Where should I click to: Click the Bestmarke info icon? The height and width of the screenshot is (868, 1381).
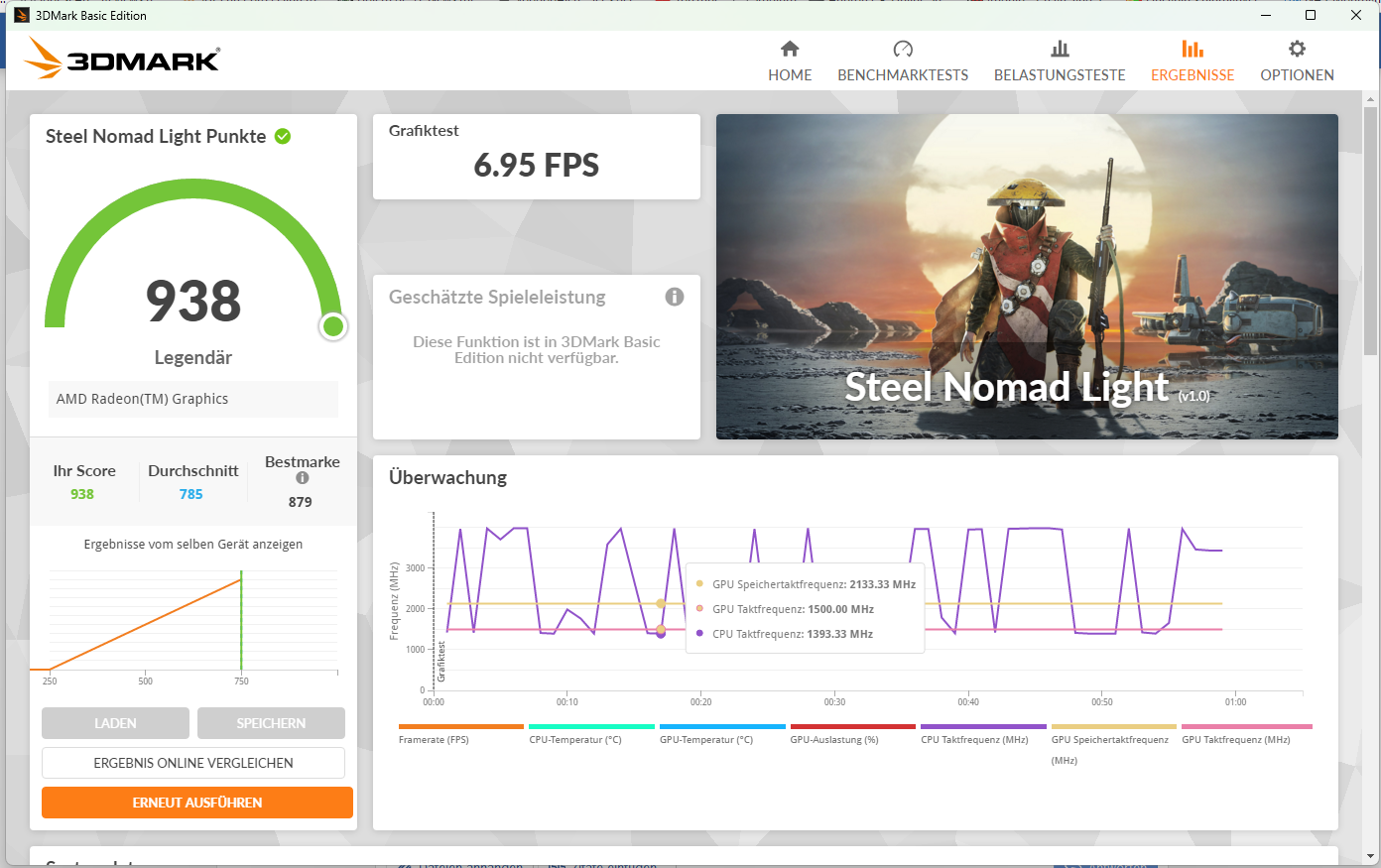click(303, 478)
